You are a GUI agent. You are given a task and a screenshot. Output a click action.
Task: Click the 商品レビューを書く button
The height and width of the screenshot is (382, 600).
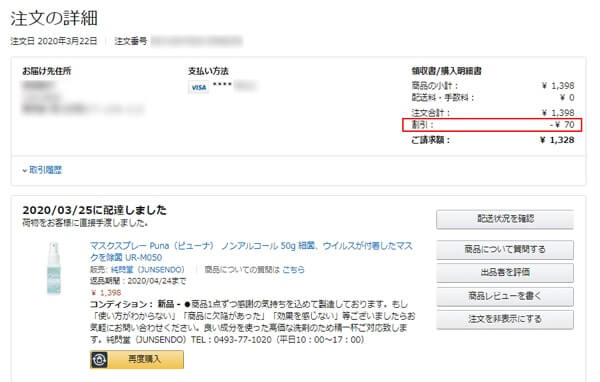click(505, 296)
